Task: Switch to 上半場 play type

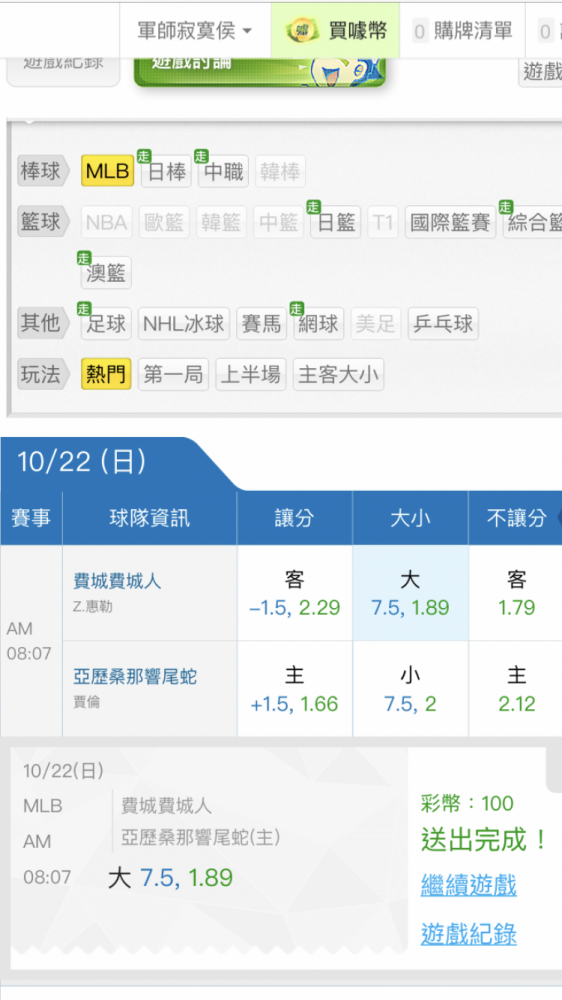Action: (x=251, y=374)
